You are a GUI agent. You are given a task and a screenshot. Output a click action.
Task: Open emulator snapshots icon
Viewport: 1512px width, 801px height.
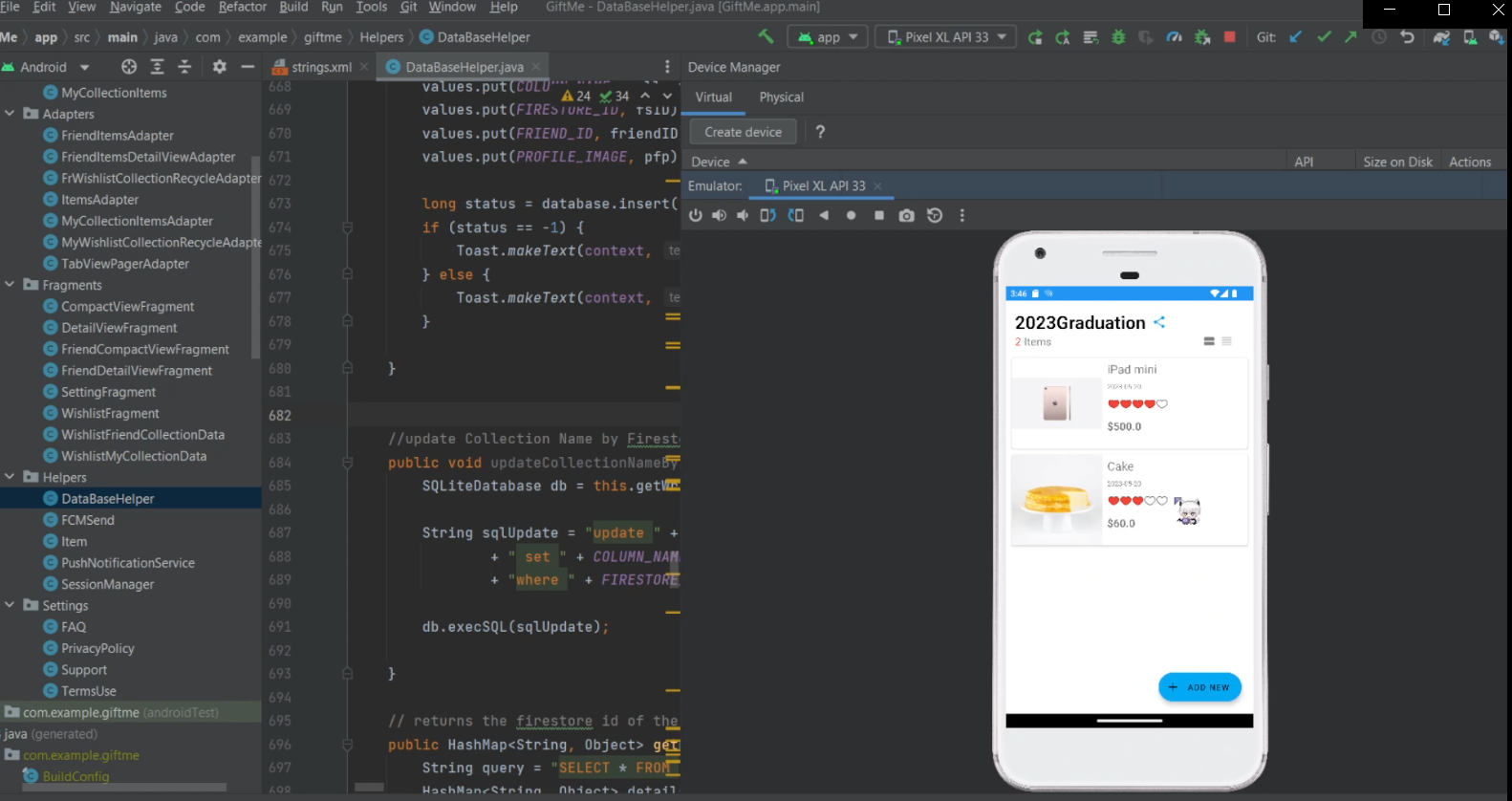point(935,216)
